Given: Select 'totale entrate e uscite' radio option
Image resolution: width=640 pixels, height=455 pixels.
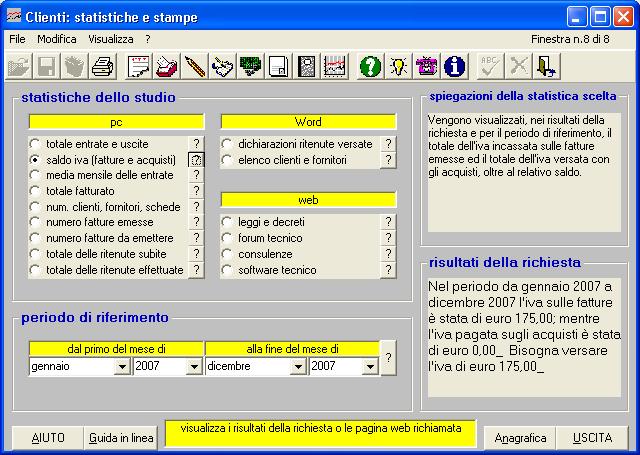Looking at the screenshot, I should point(35,144).
